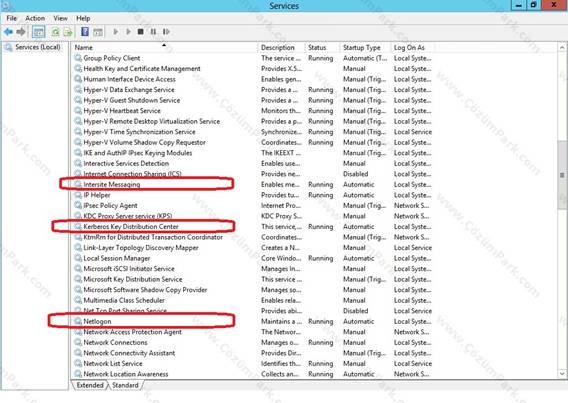Image resolution: width=568 pixels, height=403 pixels.
Task: Click the Stop Service toolbar button
Action: pos(141,32)
